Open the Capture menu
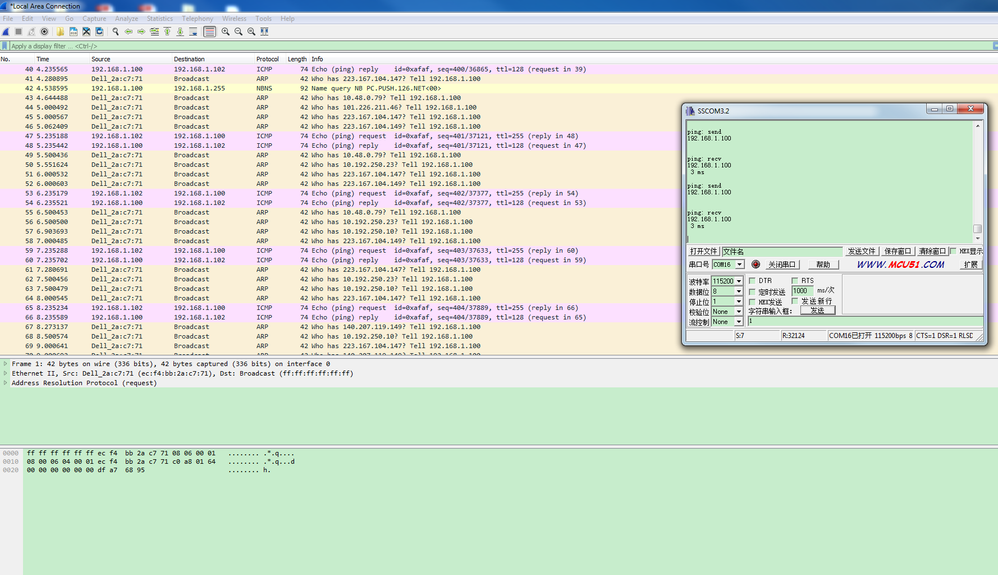Viewport: 998px width, 575px height. [x=94, y=18]
